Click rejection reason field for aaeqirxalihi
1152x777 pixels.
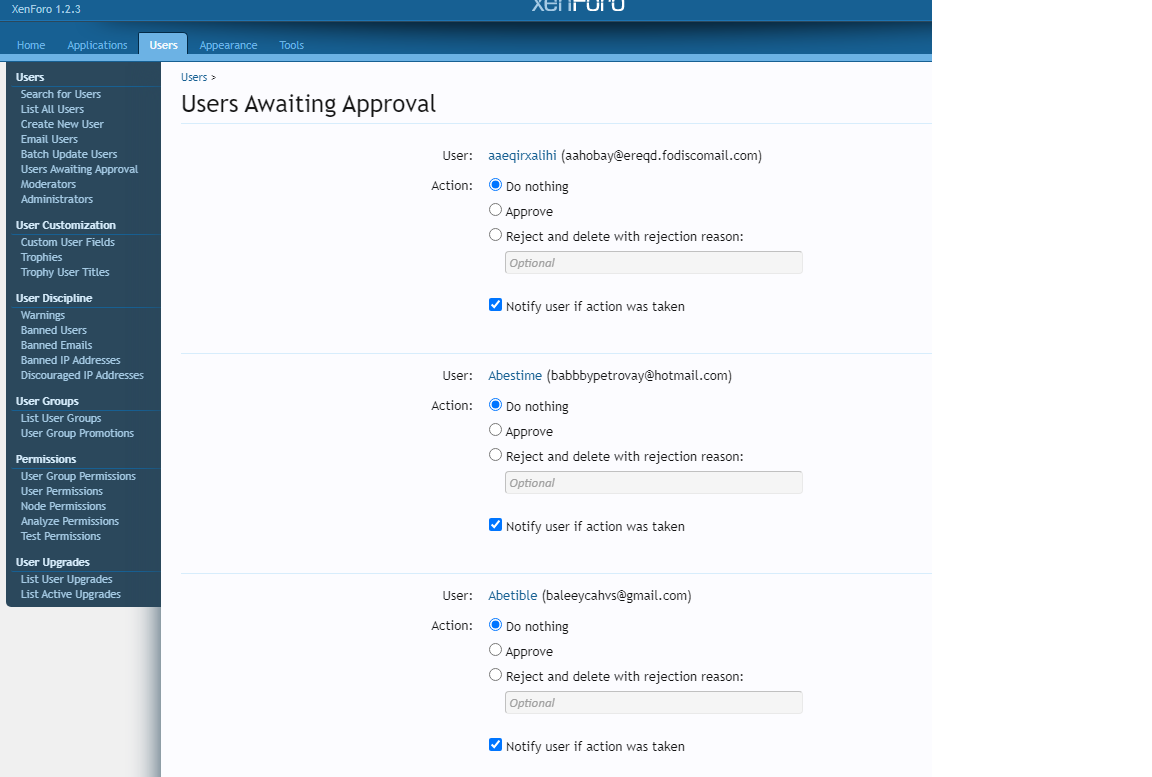coord(654,263)
